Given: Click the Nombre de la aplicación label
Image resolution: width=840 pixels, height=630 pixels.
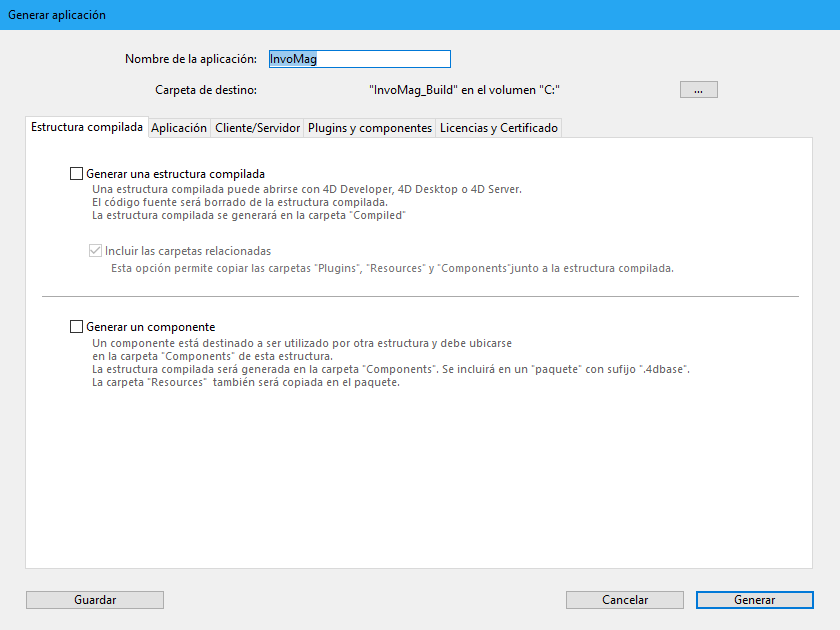Looking at the screenshot, I should click(x=190, y=59).
